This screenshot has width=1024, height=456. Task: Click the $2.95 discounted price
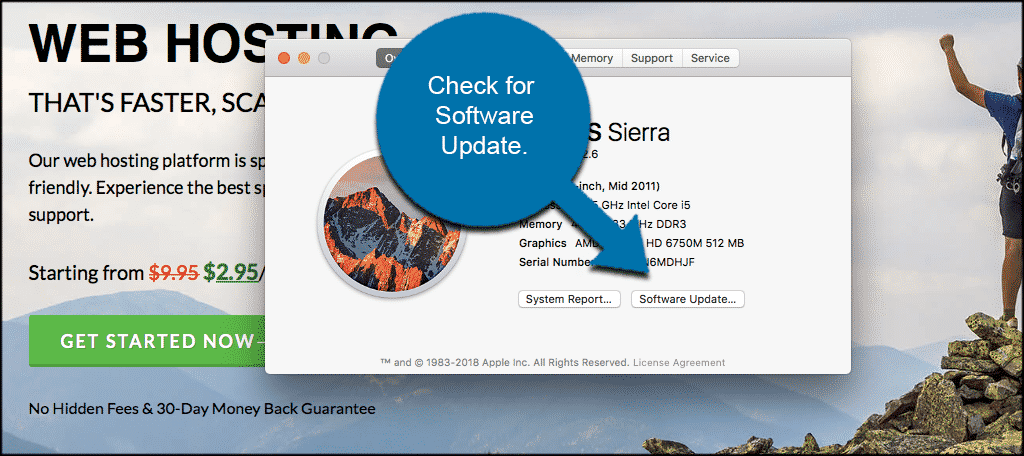[x=231, y=272]
